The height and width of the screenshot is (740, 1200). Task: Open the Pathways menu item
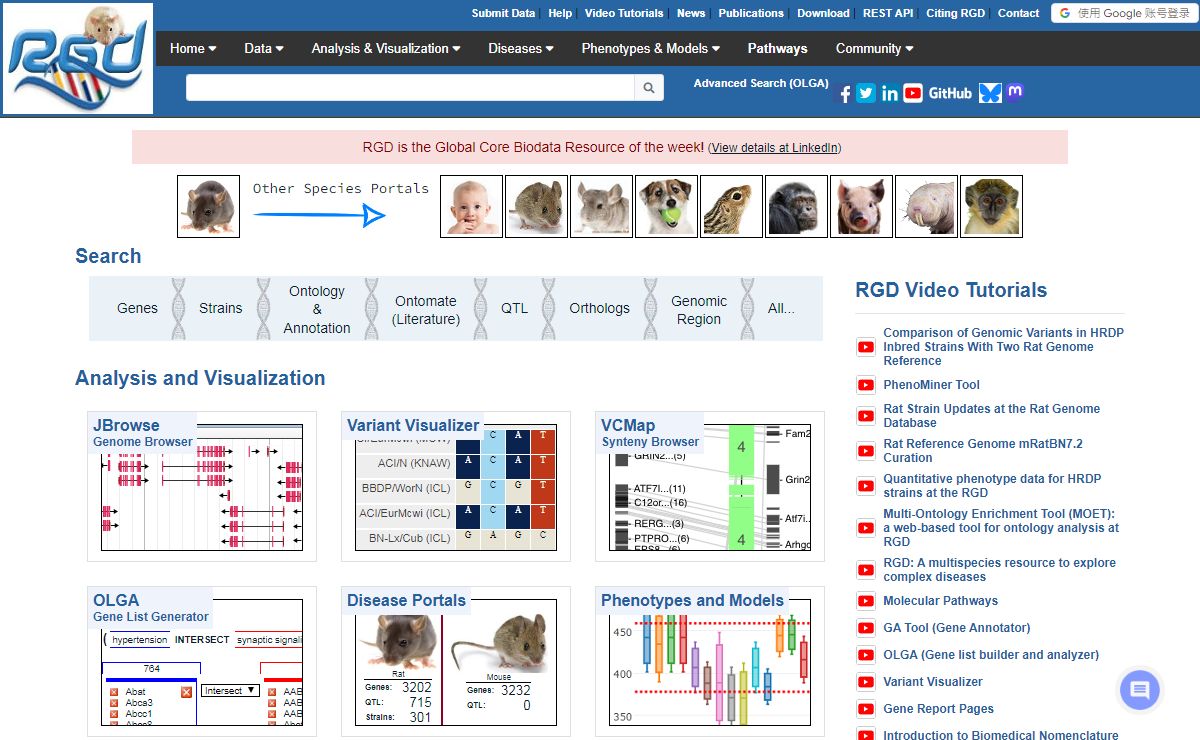[777, 48]
